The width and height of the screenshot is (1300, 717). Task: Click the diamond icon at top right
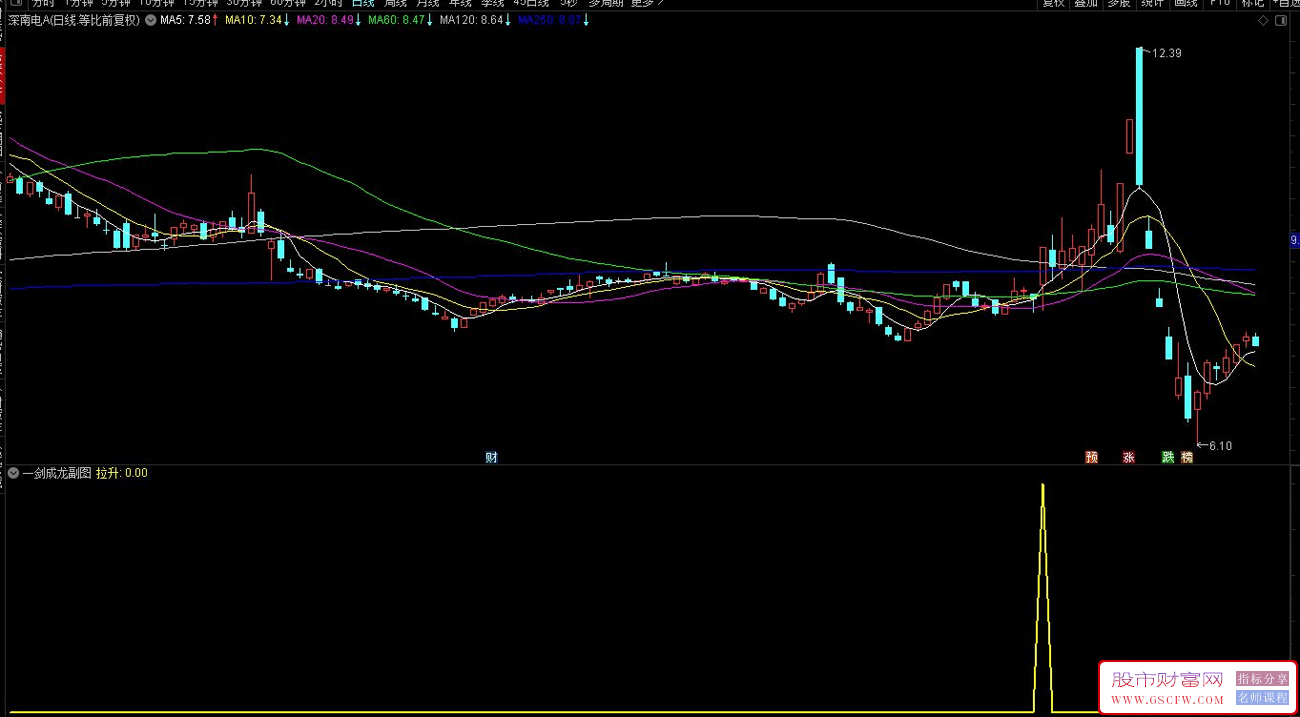pos(1264,20)
